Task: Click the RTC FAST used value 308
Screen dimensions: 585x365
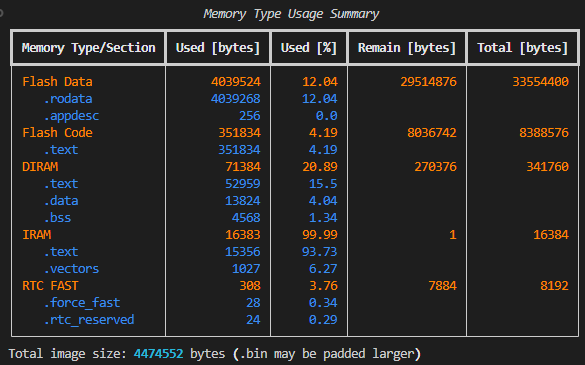Action: (x=250, y=286)
